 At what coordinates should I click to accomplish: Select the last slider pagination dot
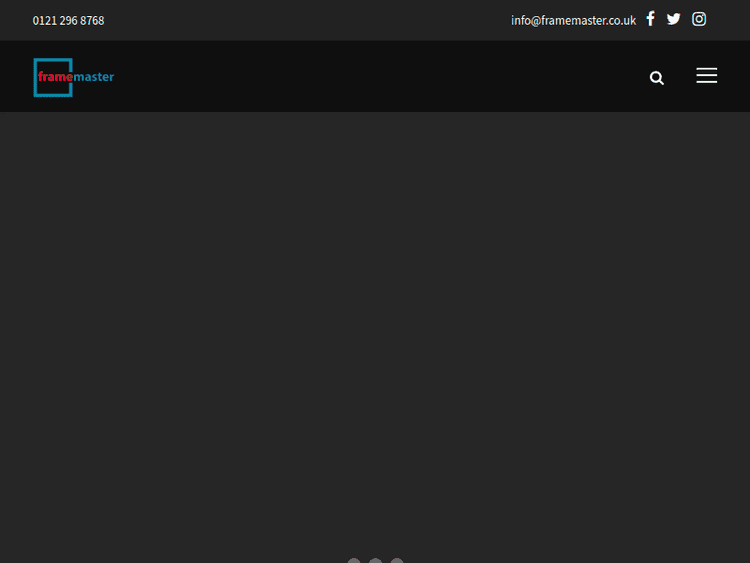397,561
